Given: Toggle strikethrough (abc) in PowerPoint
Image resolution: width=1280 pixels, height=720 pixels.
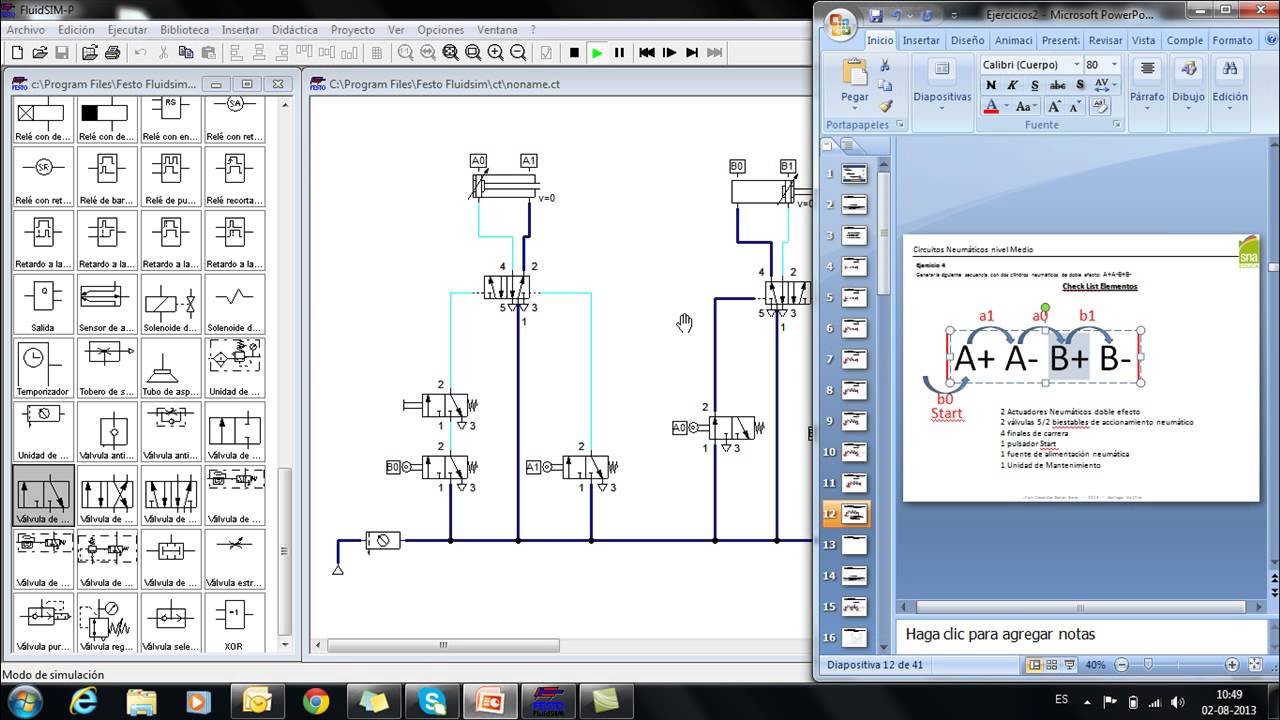Looking at the screenshot, I should 1057,86.
